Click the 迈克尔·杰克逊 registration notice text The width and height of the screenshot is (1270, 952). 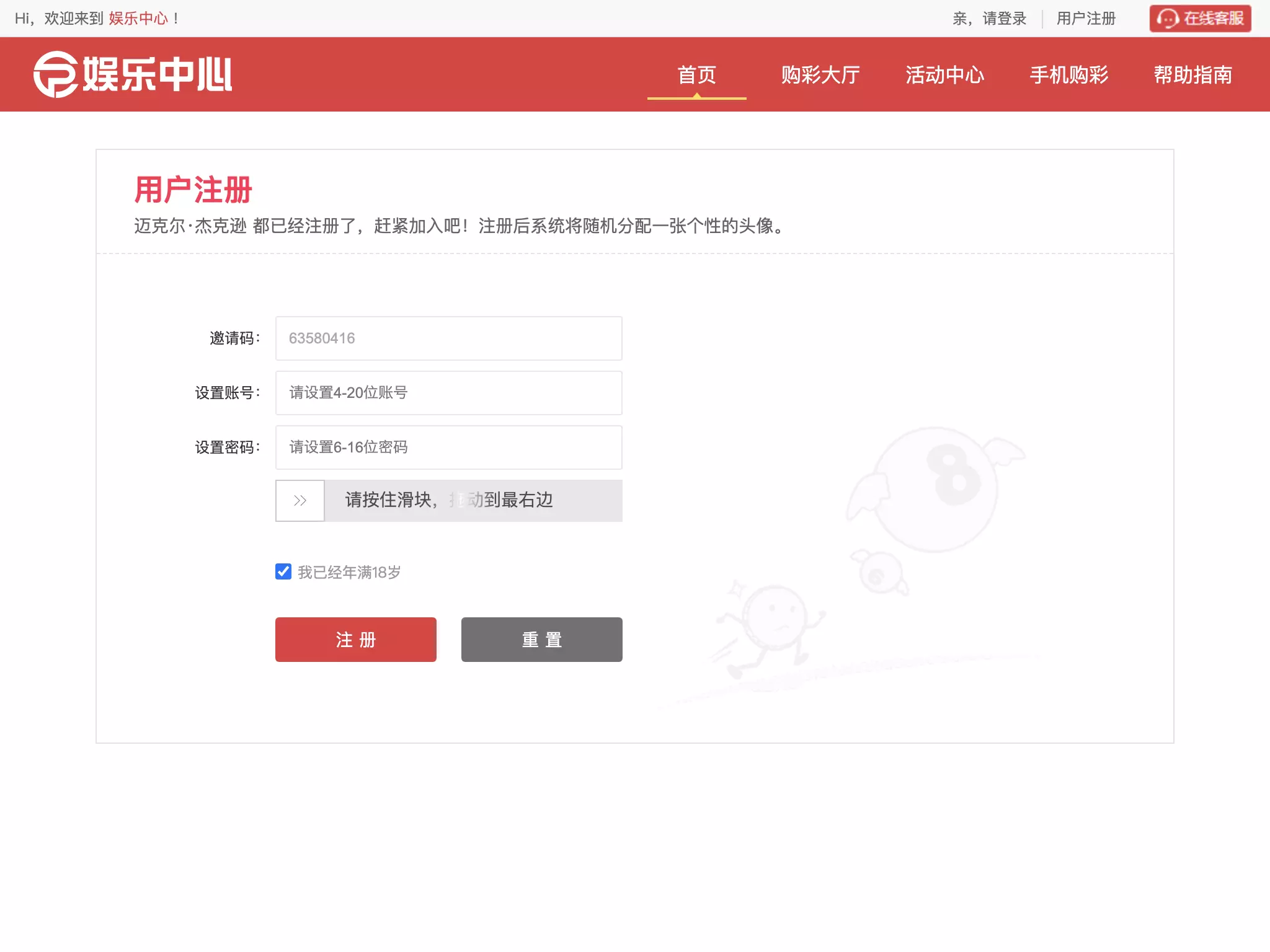(460, 226)
